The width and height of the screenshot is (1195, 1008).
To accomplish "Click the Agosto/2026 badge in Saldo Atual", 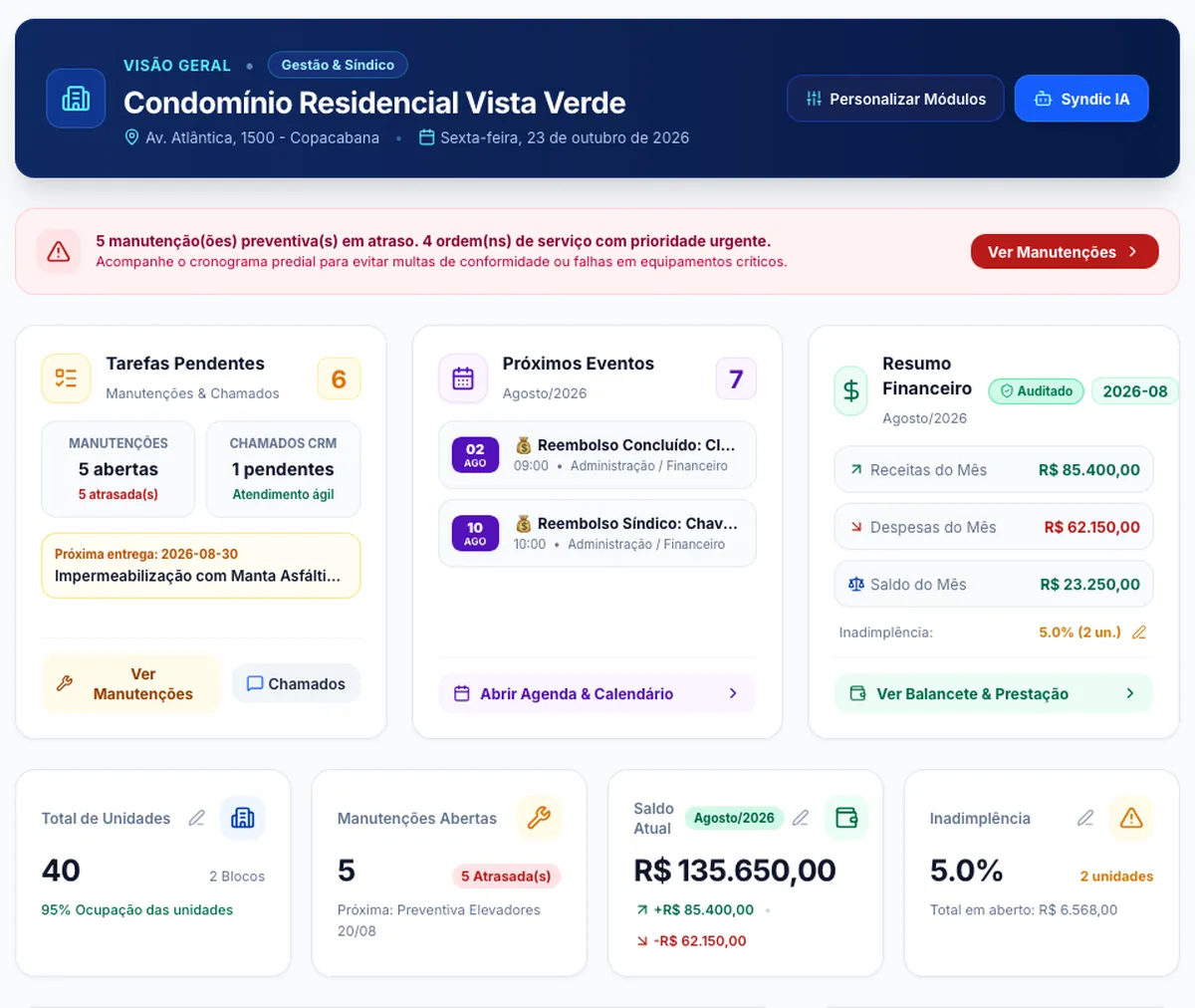I will point(734,818).
